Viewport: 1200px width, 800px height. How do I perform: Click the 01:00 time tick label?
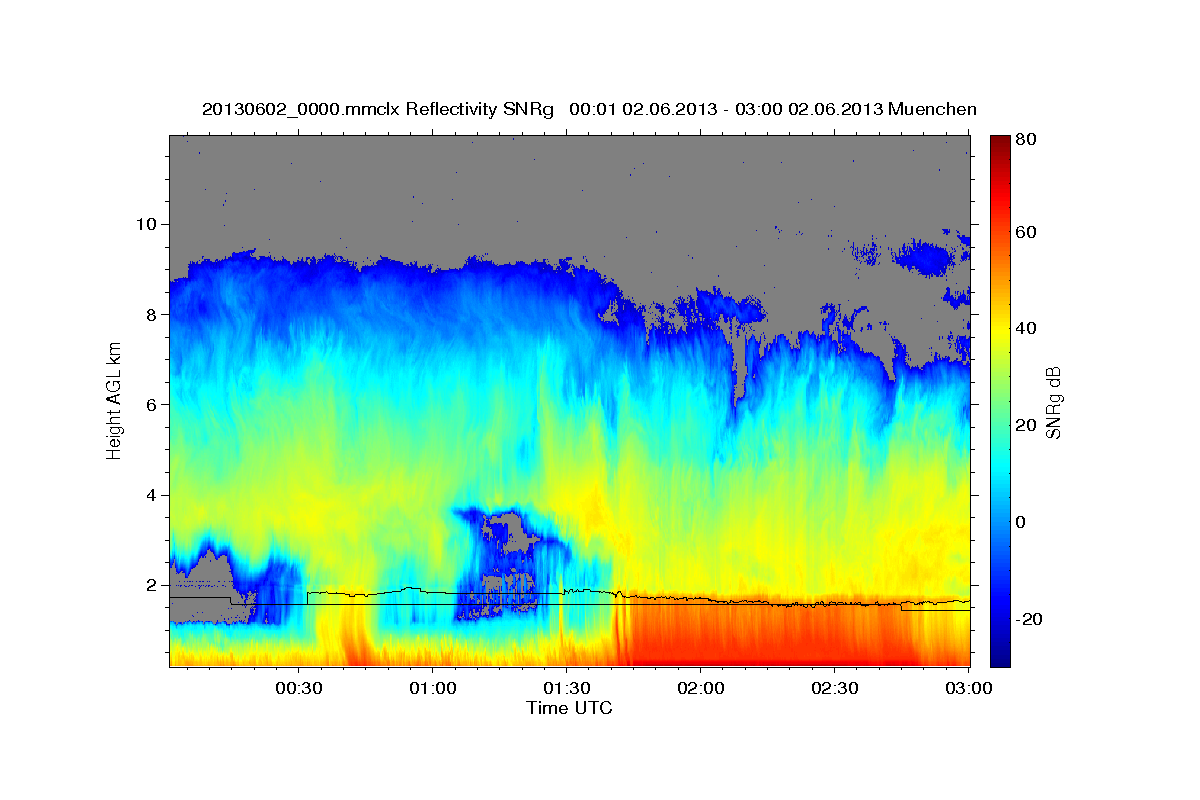click(x=432, y=689)
